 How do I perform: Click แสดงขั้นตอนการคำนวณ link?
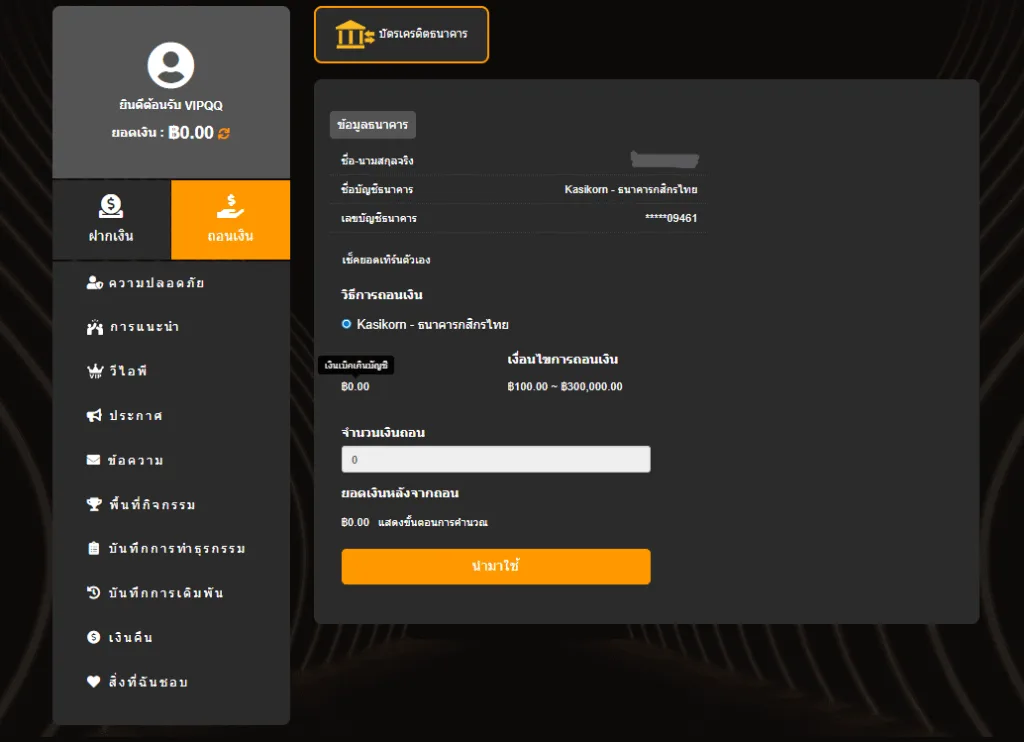pyautogui.click(x=432, y=523)
